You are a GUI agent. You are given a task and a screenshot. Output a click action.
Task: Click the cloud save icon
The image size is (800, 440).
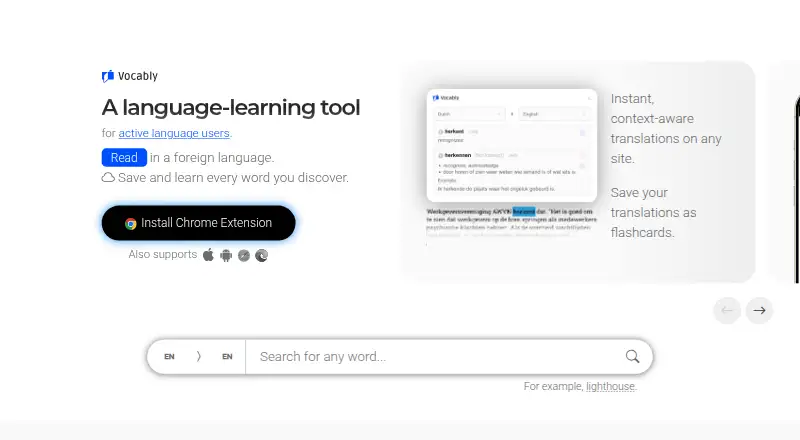(x=108, y=178)
